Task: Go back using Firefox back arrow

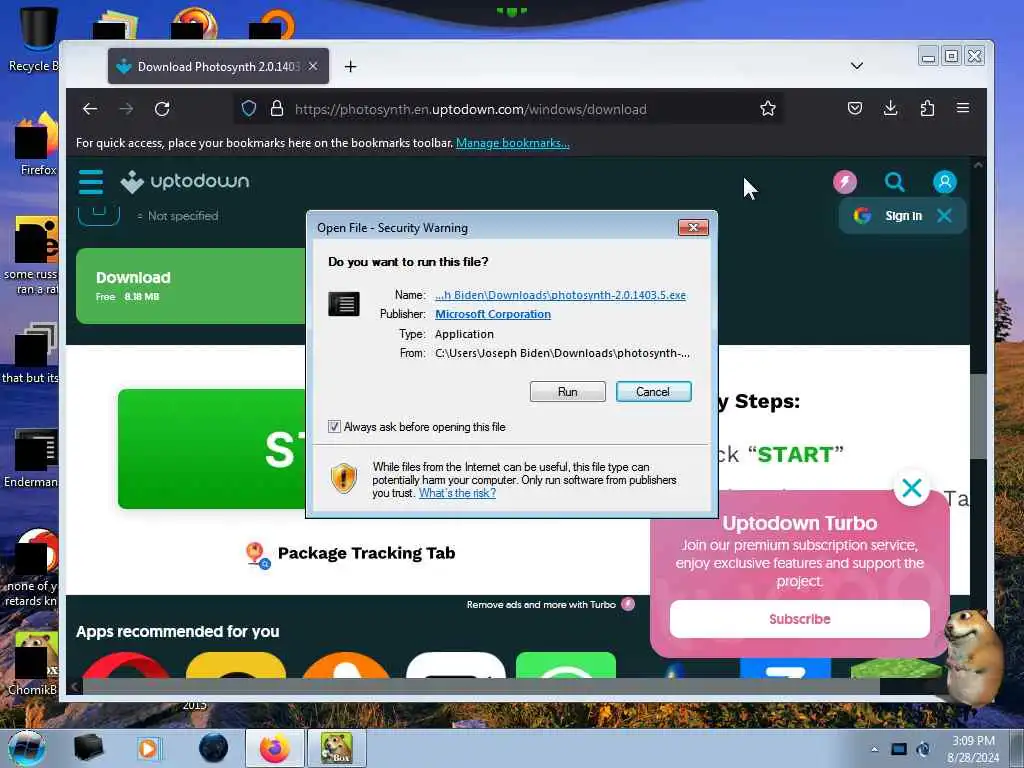Action: pos(90,109)
